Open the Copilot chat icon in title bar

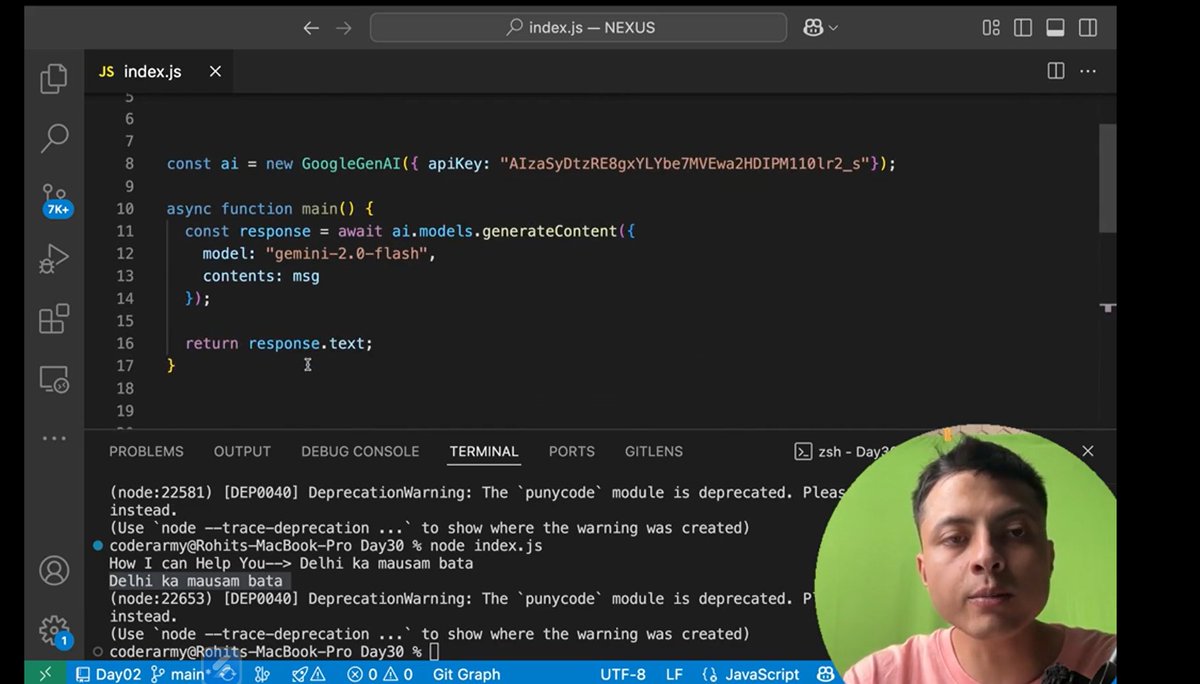813,28
